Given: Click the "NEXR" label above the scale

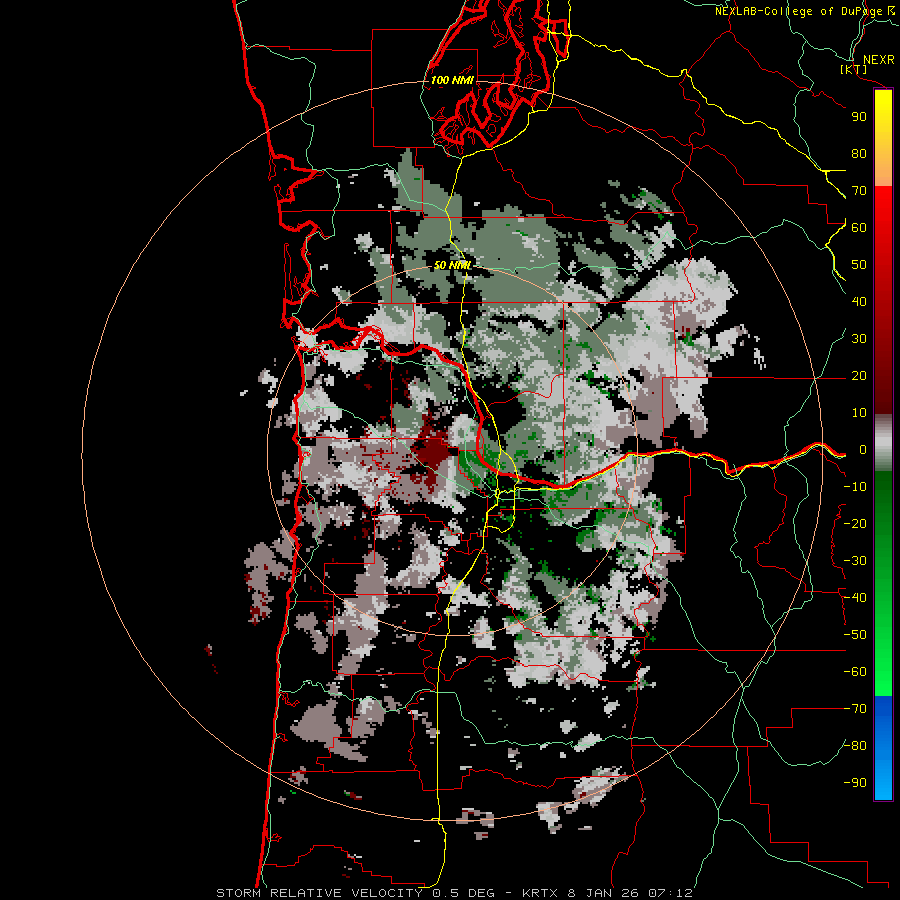Looking at the screenshot, I should [x=879, y=60].
